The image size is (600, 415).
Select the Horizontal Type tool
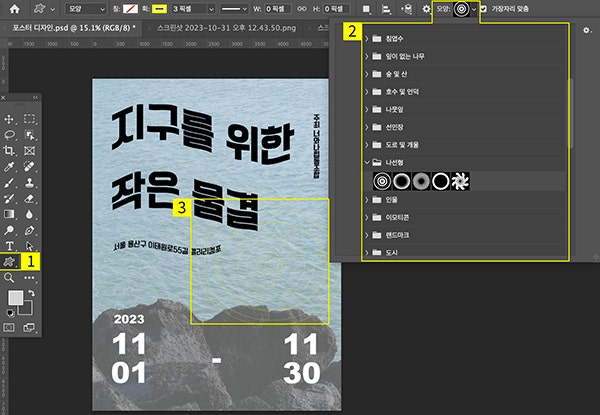click(x=11, y=245)
